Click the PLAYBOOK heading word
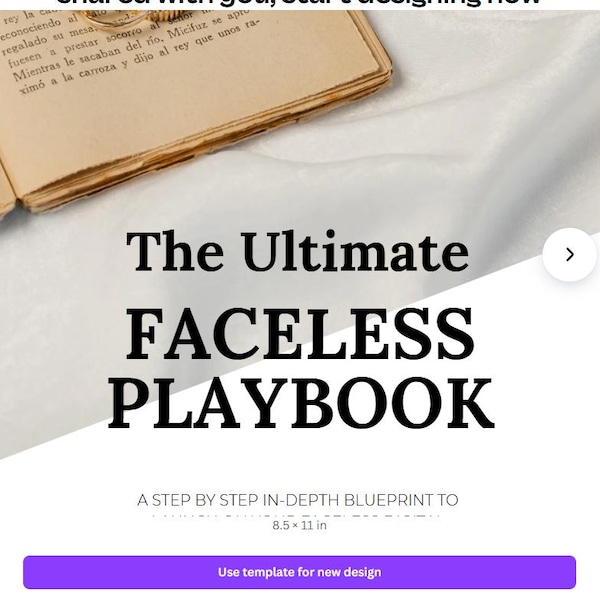600x600 pixels. 302,404
